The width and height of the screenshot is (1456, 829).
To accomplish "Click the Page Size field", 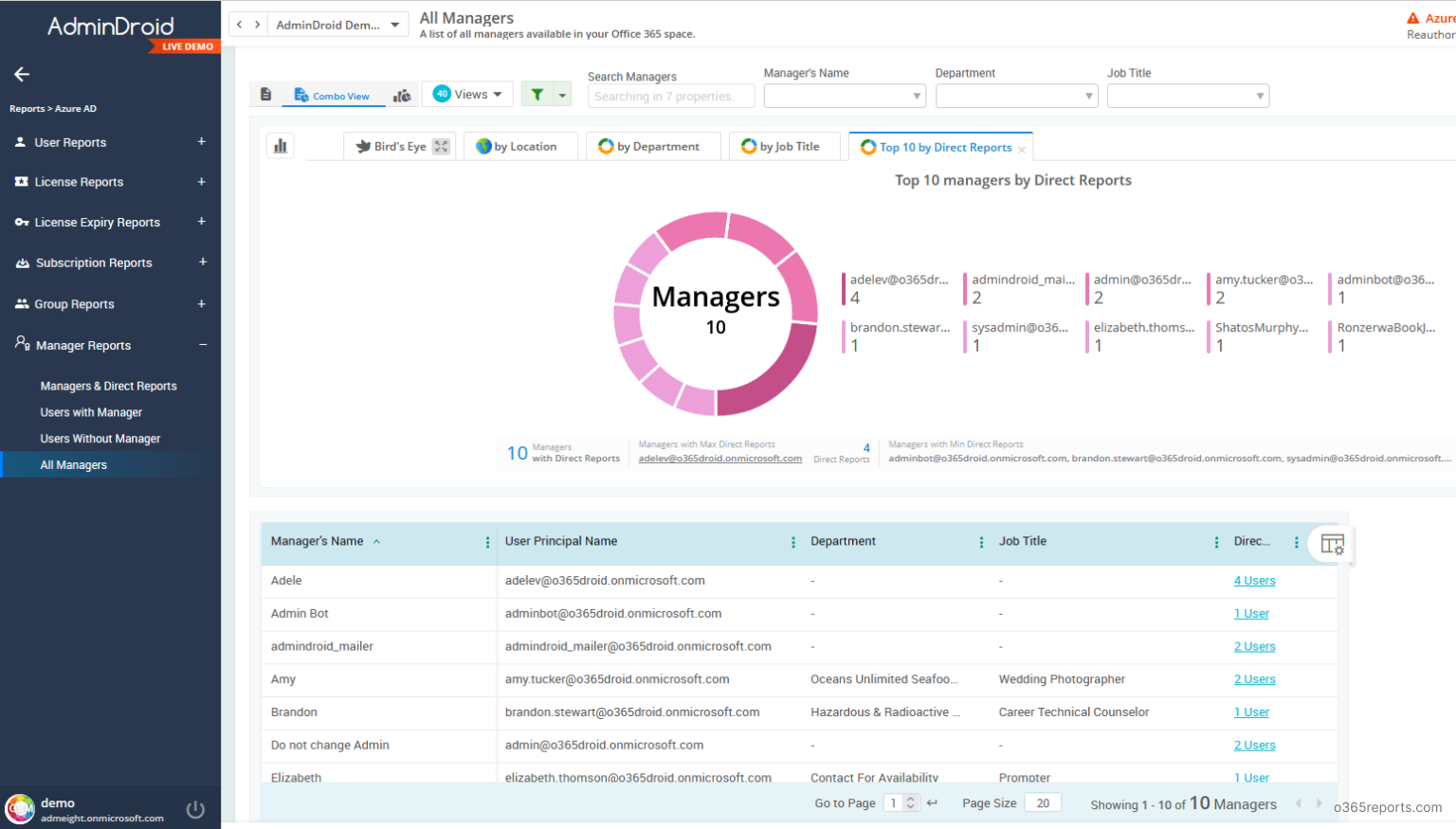I will pos(1043,803).
